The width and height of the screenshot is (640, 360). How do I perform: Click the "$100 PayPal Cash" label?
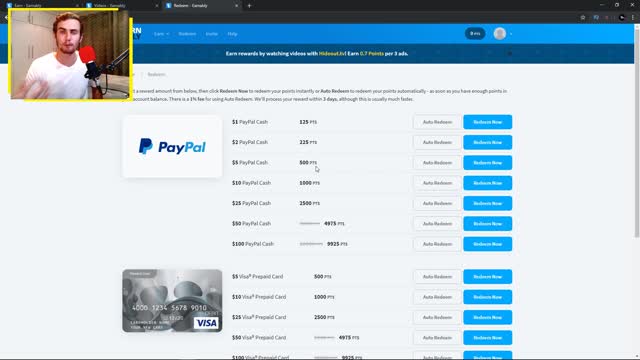click(253, 244)
